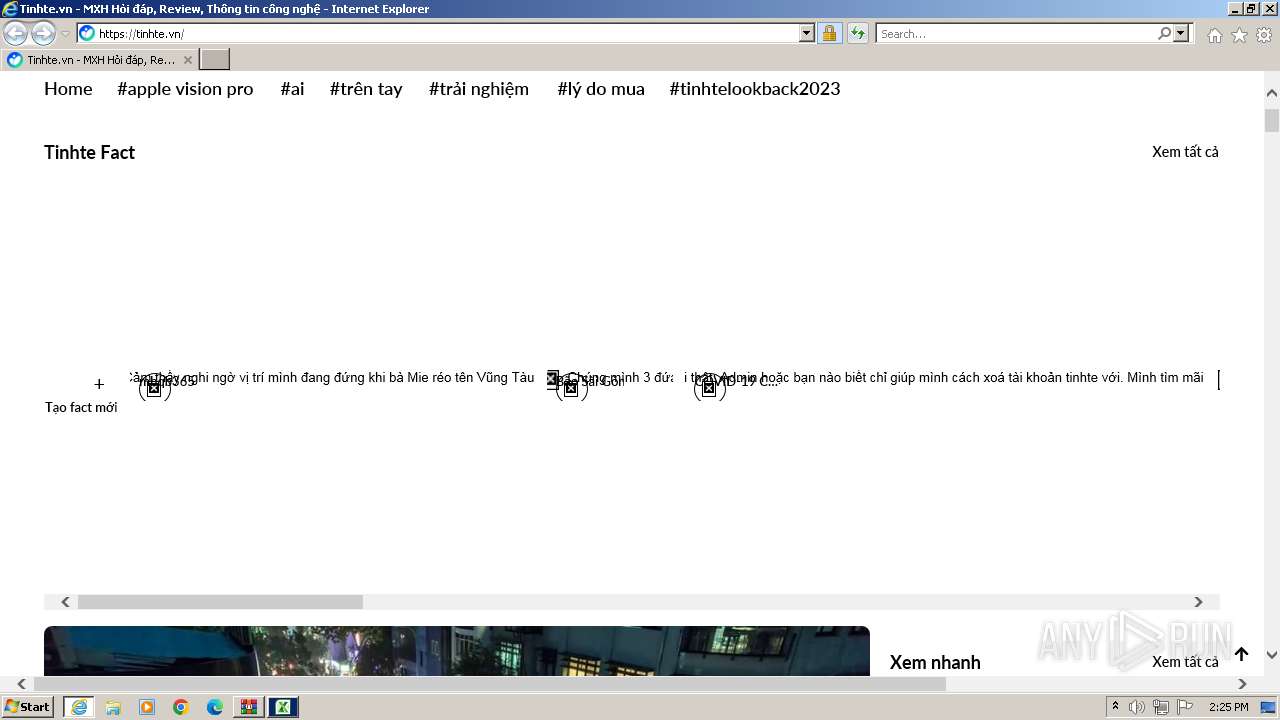Click the page horizontal scrollbar left arrow
1280x720 pixels.
coord(21,684)
